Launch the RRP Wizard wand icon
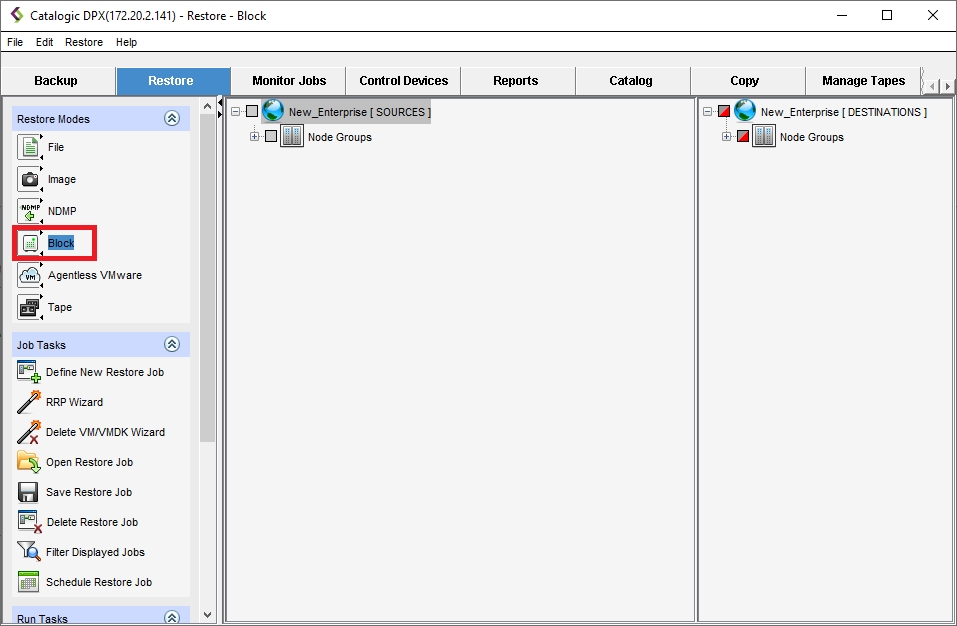The height and width of the screenshot is (626, 957). coord(28,402)
